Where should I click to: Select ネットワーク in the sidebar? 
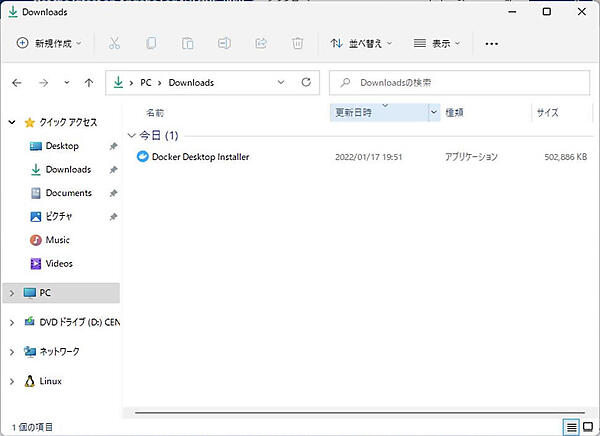59,351
